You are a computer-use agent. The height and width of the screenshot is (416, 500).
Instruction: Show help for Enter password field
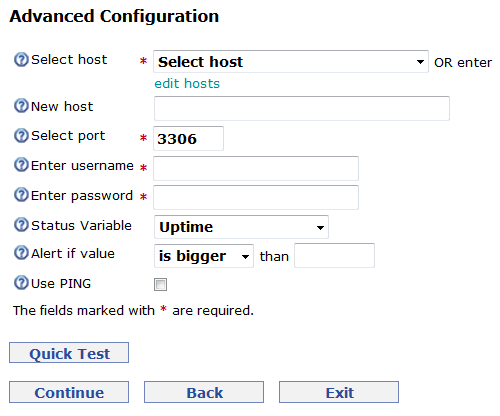coord(21,195)
